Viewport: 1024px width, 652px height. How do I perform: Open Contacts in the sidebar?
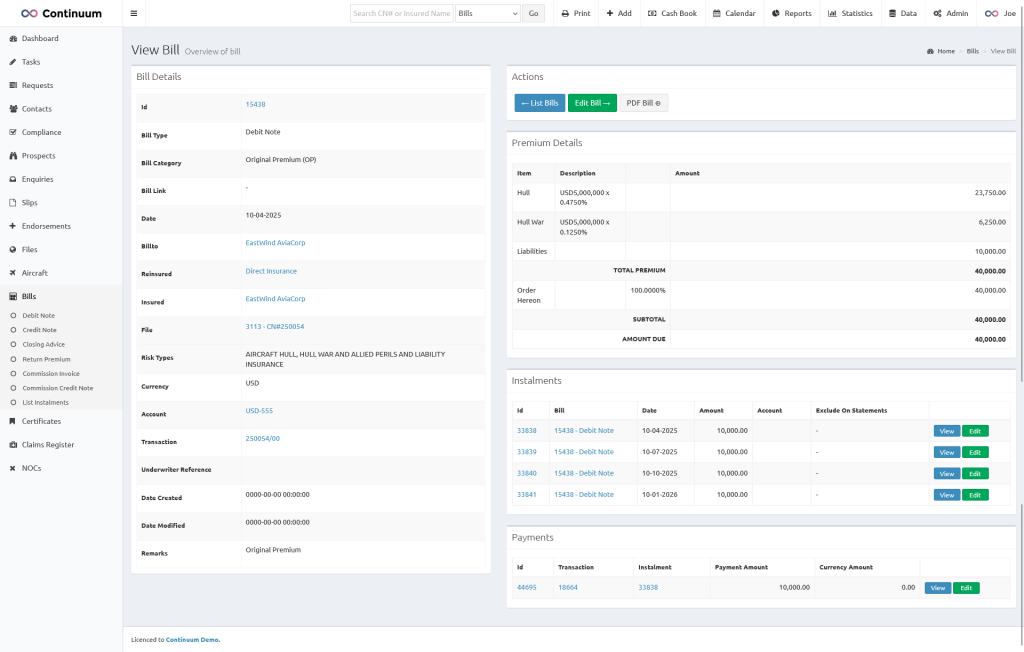coord(37,109)
